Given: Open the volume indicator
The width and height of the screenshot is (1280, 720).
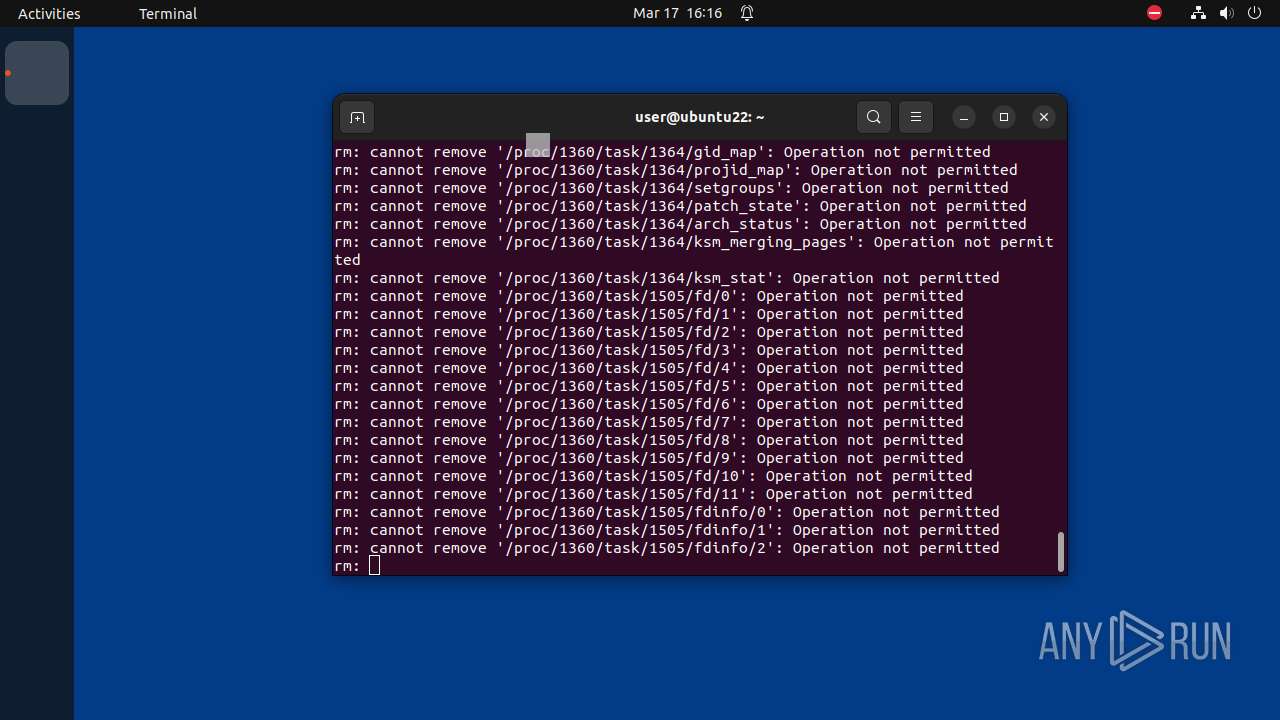Looking at the screenshot, I should [1227, 13].
